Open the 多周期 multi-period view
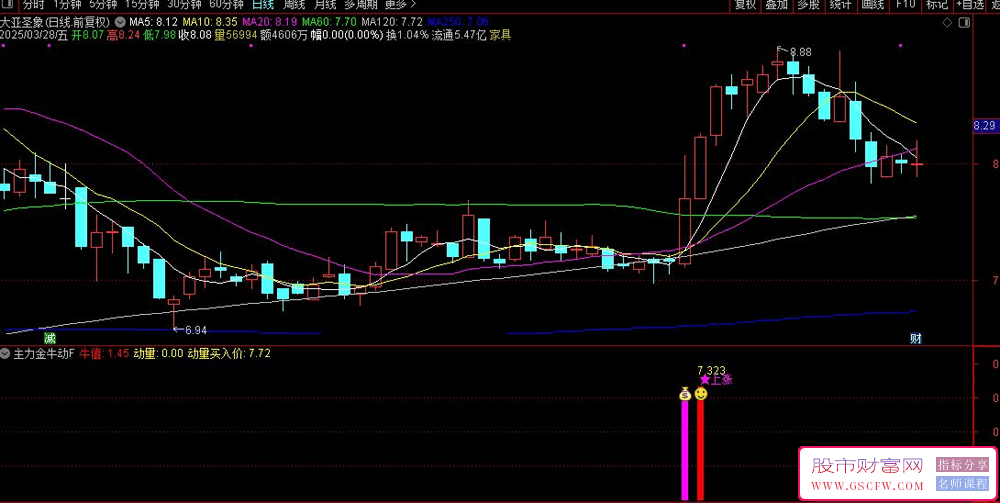The height and width of the screenshot is (503, 1000). tap(361, 4)
